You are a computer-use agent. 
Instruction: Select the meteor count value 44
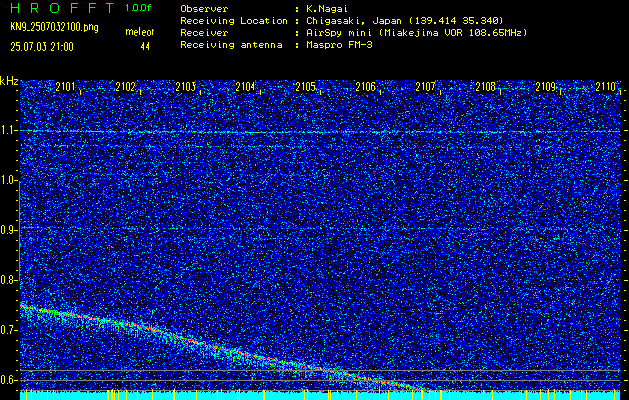pyautogui.click(x=145, y=47)
